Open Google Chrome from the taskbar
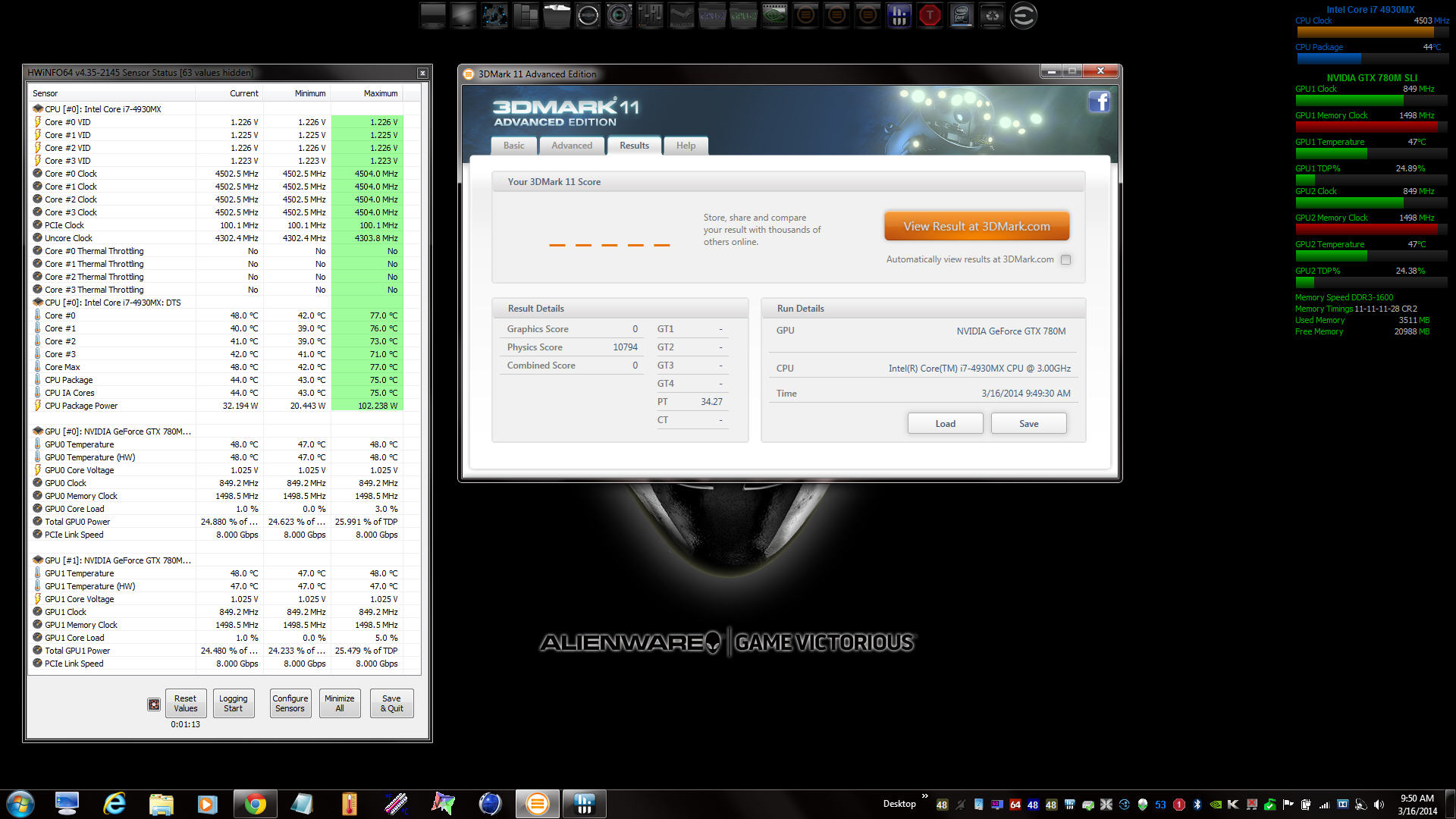The height and width of the screenshot is (819, 1456). 256,804
